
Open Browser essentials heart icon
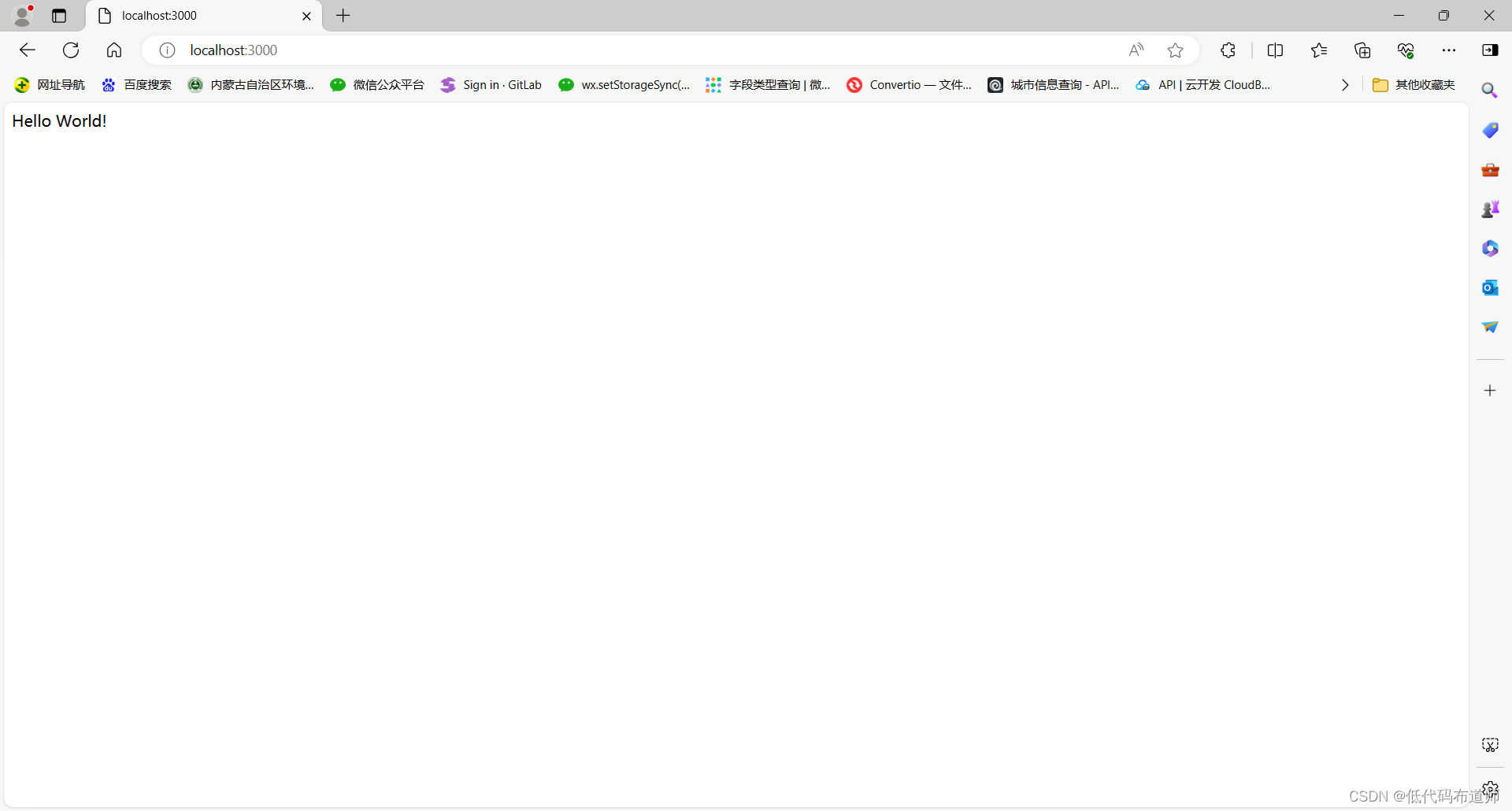click(1406, 50)
